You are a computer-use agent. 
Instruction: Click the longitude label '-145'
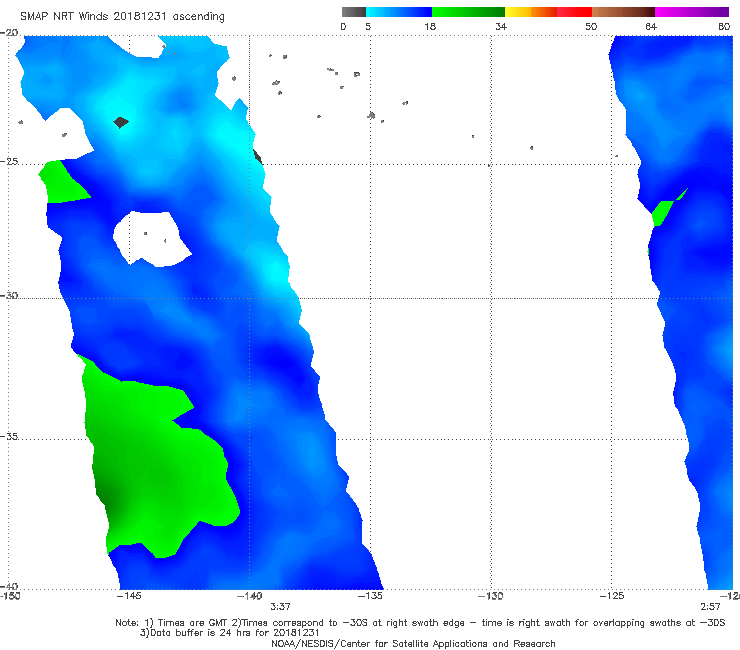pos(129,596)
